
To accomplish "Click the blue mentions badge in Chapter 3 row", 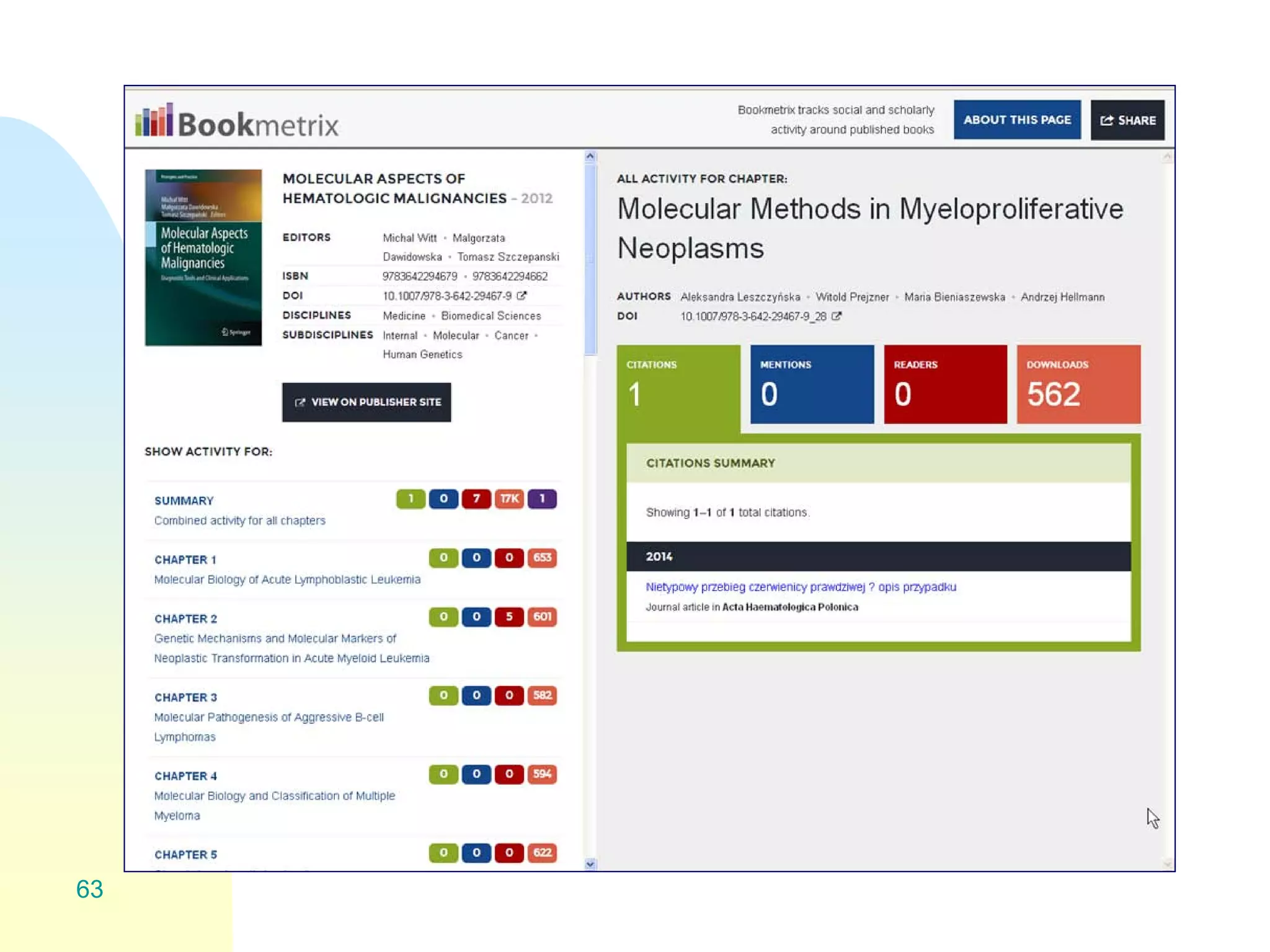I will [x=476, y=695].
